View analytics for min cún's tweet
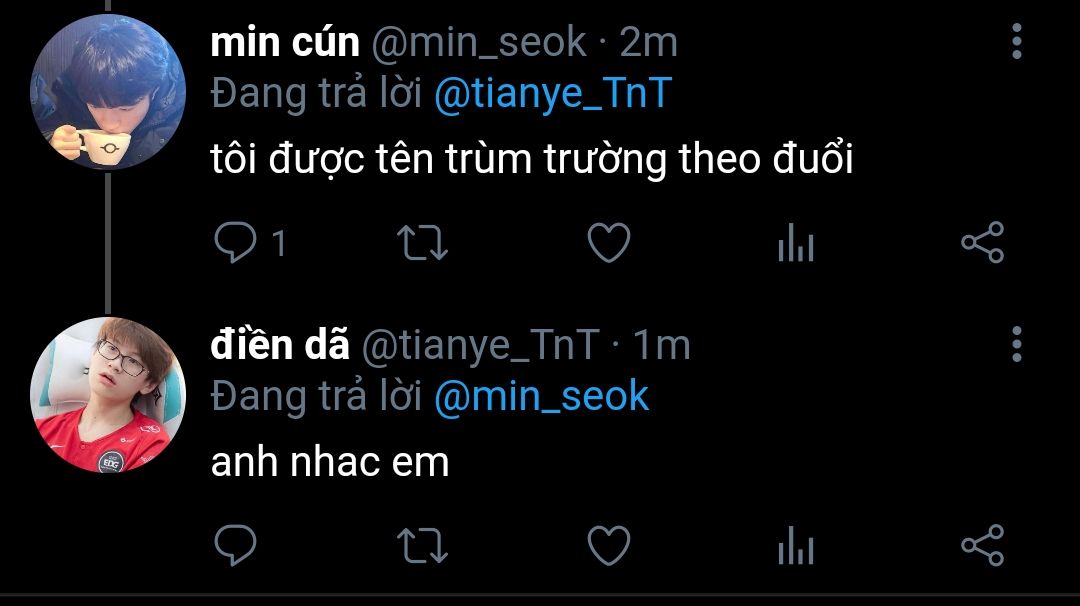The image size is (1080, 606). (796, 243)
